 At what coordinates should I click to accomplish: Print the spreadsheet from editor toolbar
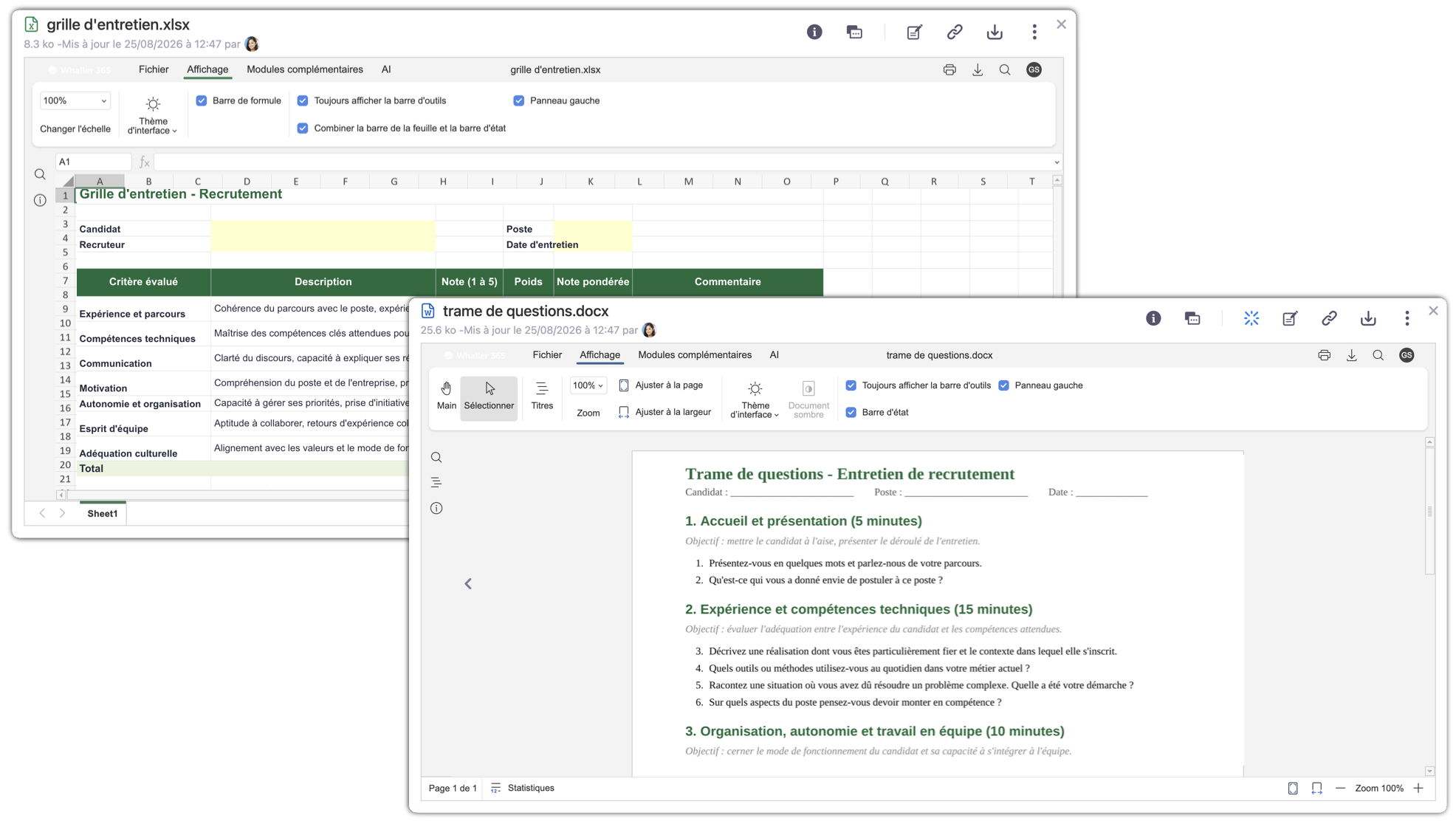(x=950, y=69)
